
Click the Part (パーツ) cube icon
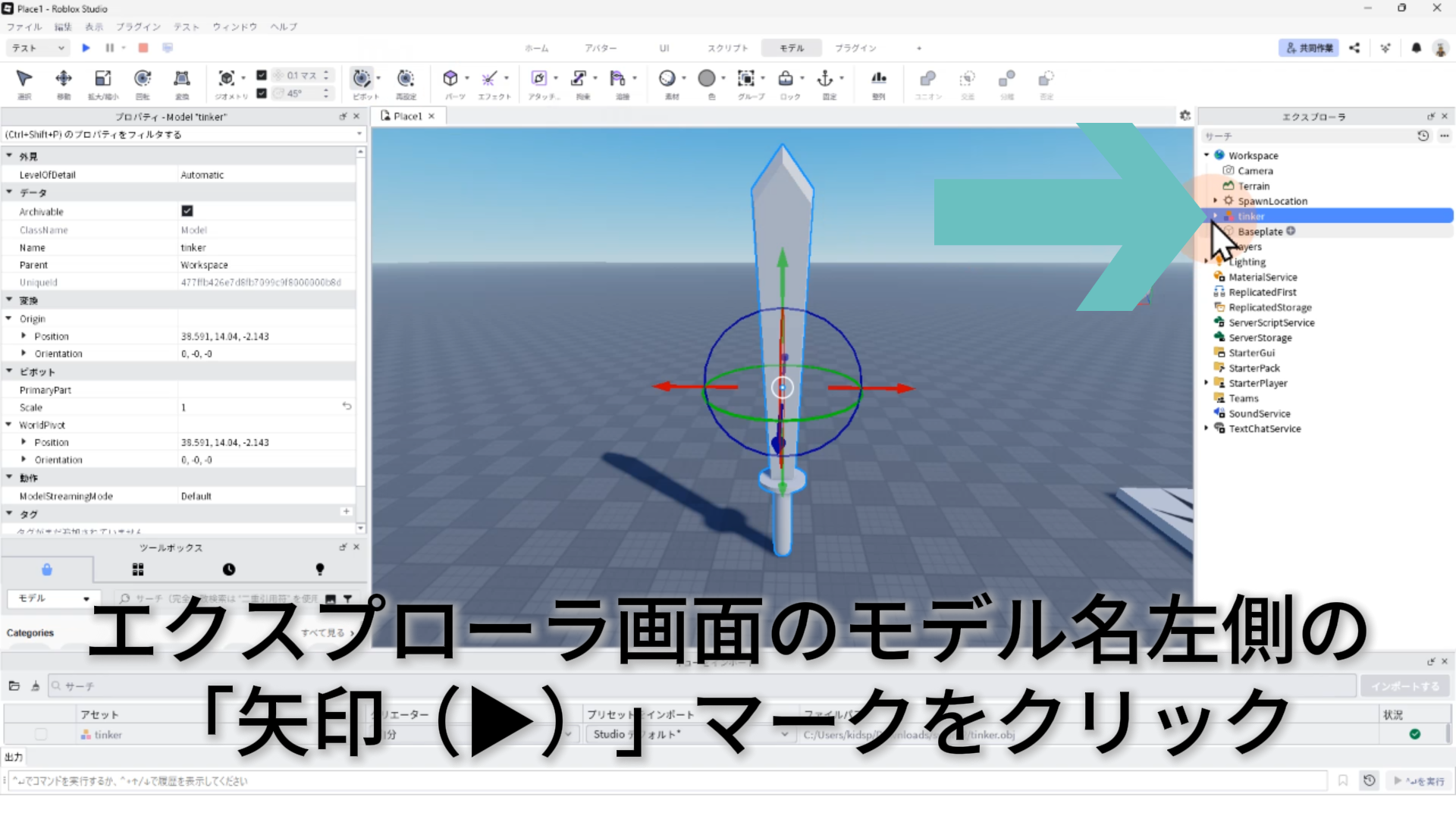click(450, 78)
